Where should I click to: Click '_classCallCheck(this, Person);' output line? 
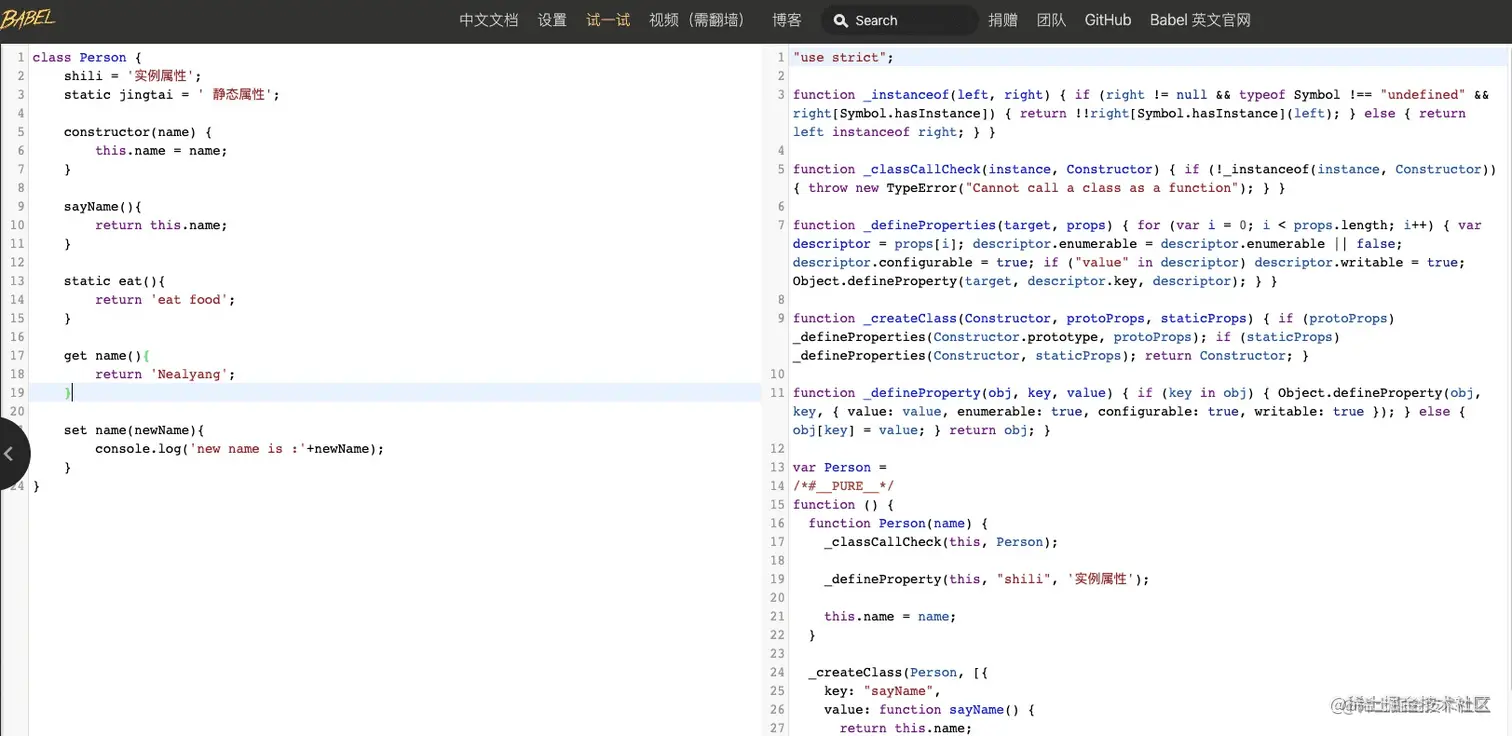(x=941, y=542)
